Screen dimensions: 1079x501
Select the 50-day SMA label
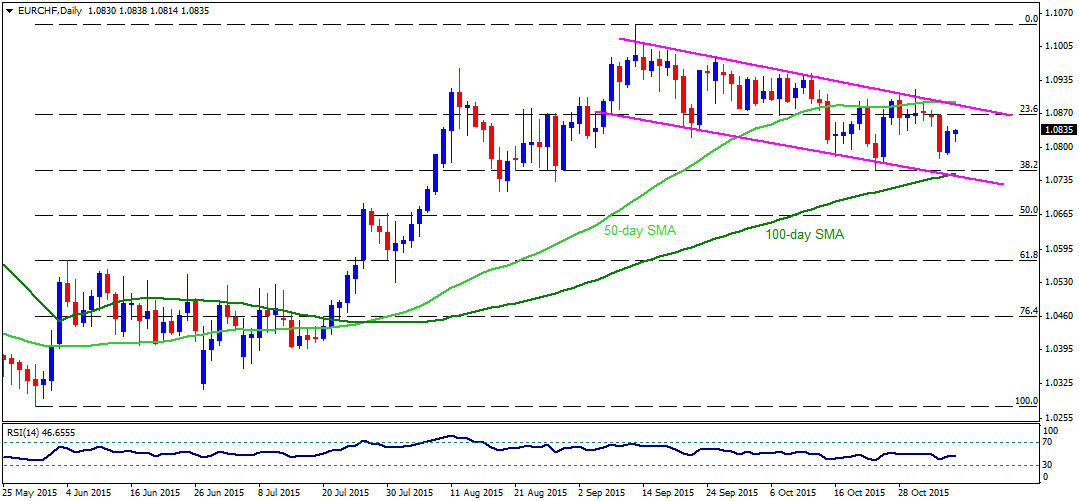tap(639, 232)
